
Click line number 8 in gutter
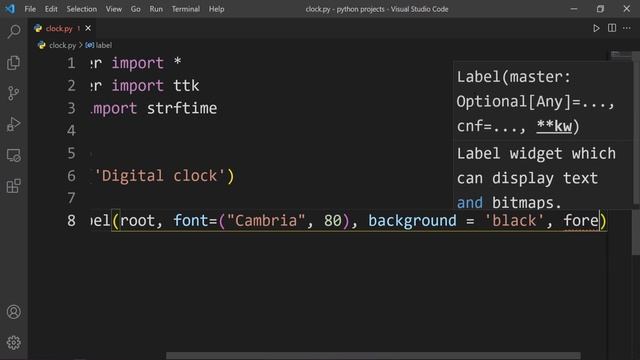(71, 221)
